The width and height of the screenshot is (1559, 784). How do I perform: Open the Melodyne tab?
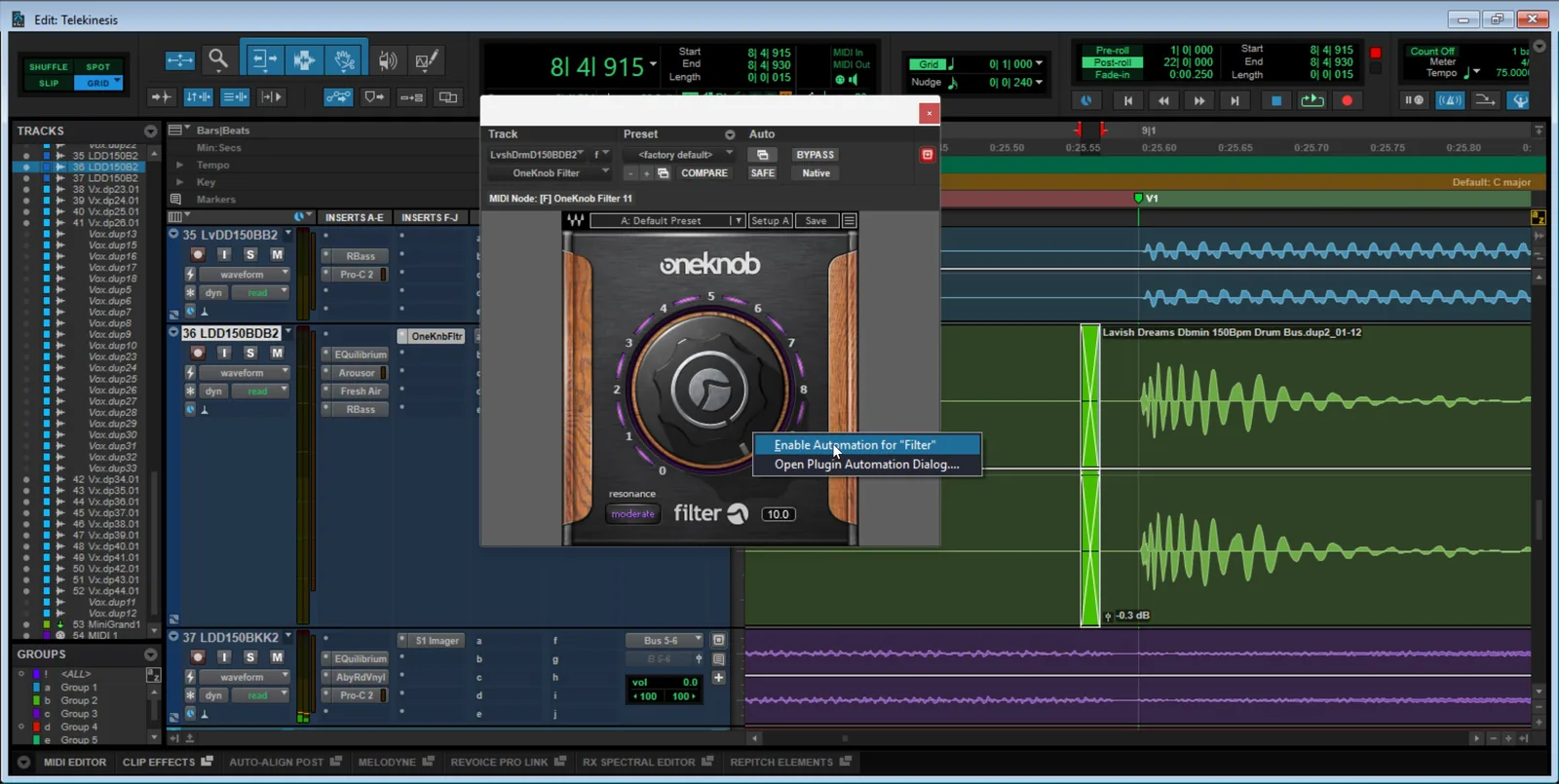[396, 763]
